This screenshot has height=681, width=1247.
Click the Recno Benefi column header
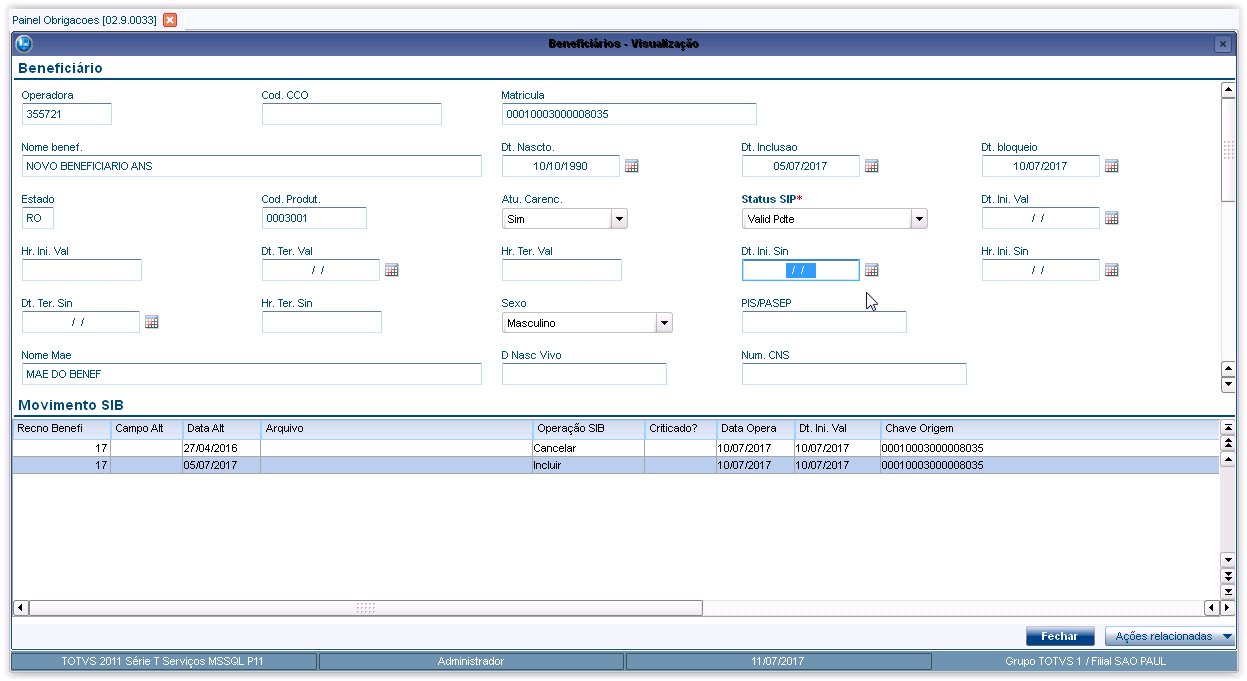[x=61, y=429]
